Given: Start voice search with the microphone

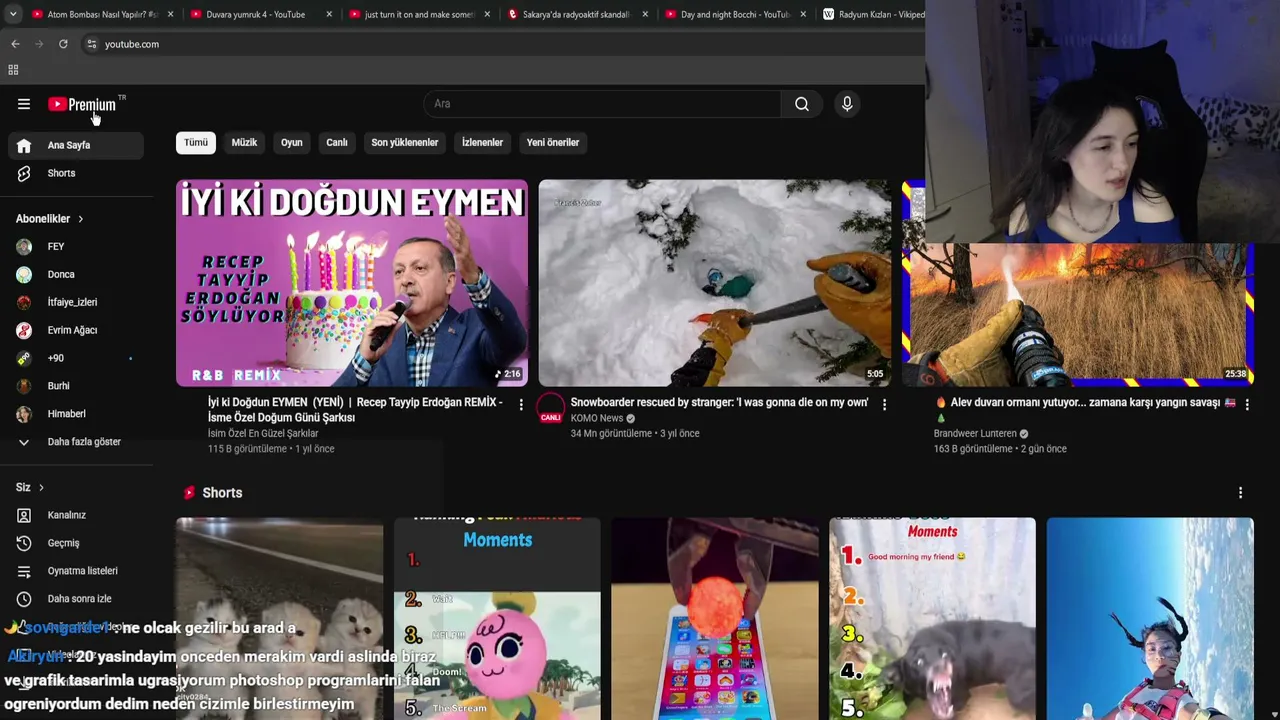Looking at the screenshot, I should tap(847, 104).
